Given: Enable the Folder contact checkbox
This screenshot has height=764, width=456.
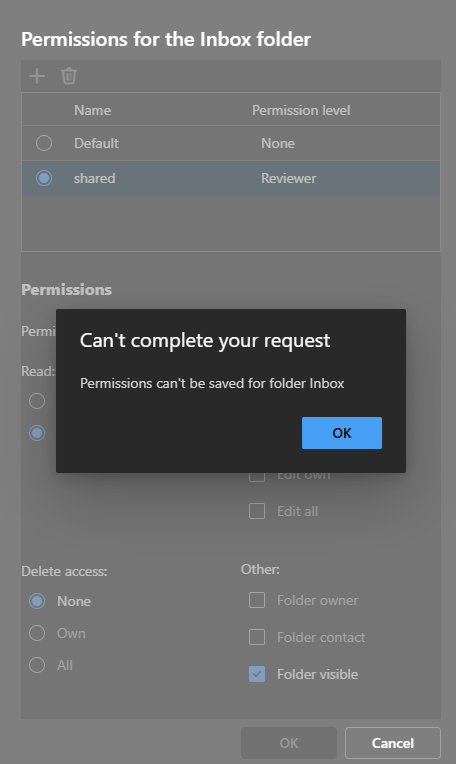Looking at the screenshot, I should tap(257, 637).
